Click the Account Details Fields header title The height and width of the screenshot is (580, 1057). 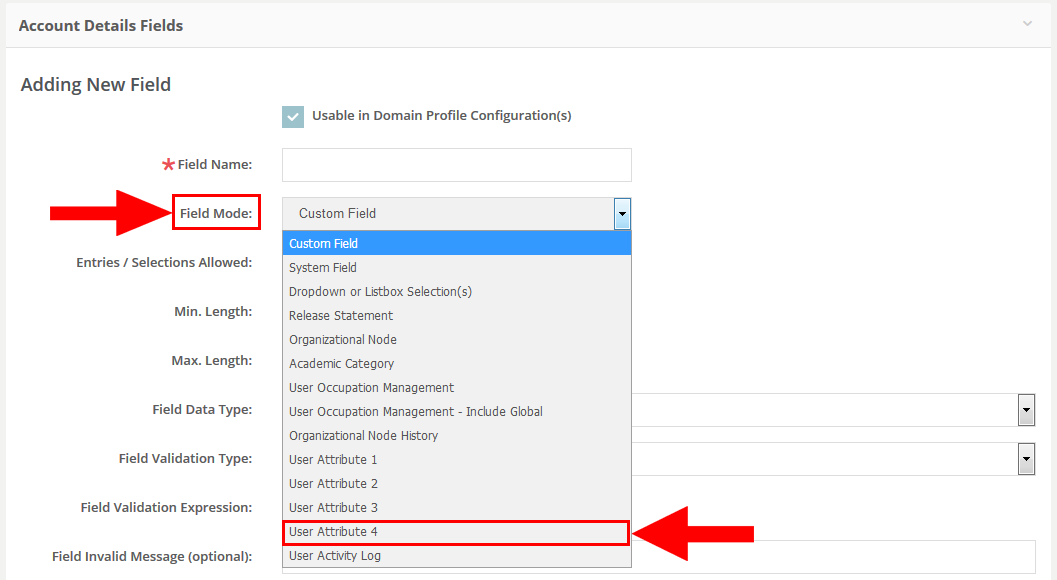click(101, 26)
